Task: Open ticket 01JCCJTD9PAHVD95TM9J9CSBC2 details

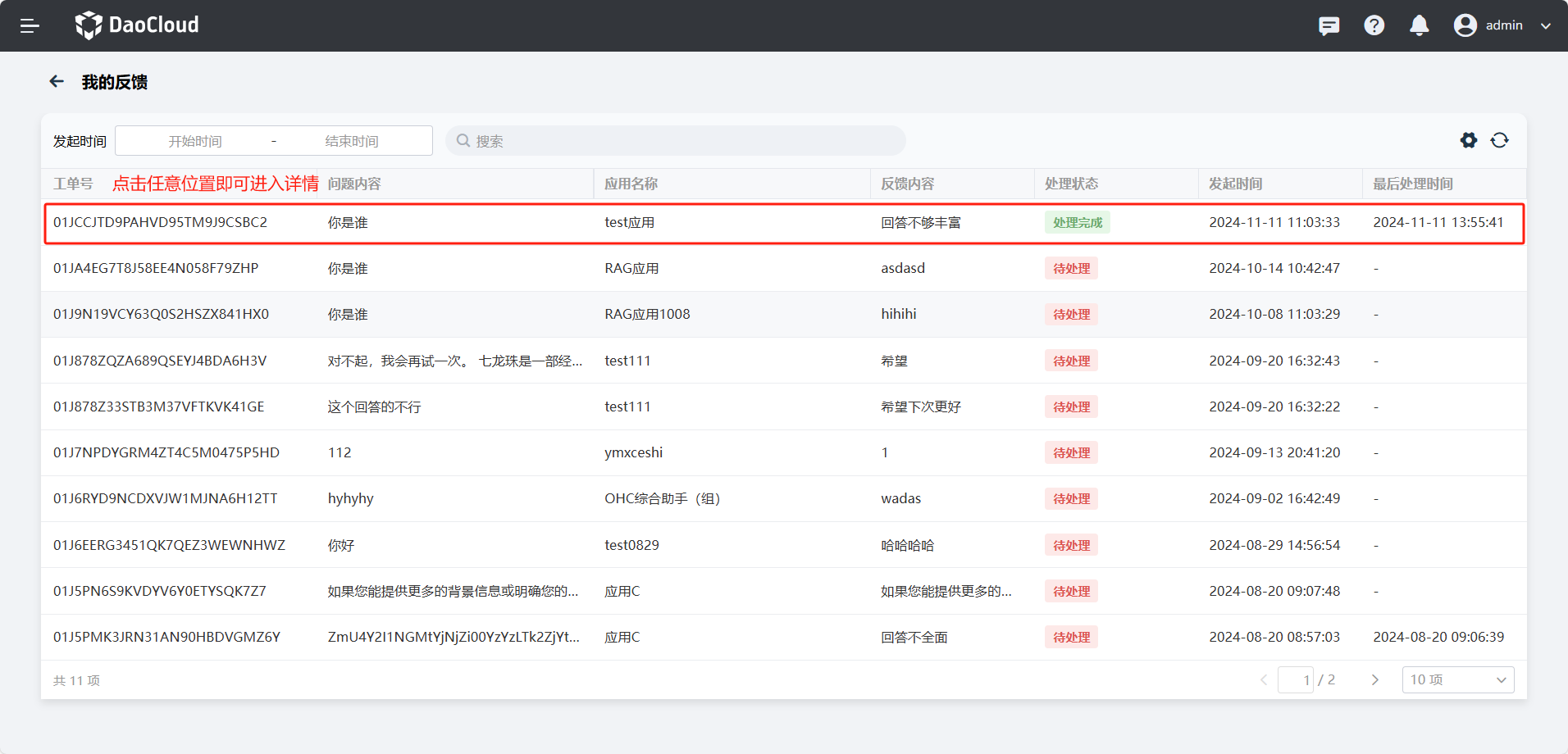Action: (x=161, y=223)
